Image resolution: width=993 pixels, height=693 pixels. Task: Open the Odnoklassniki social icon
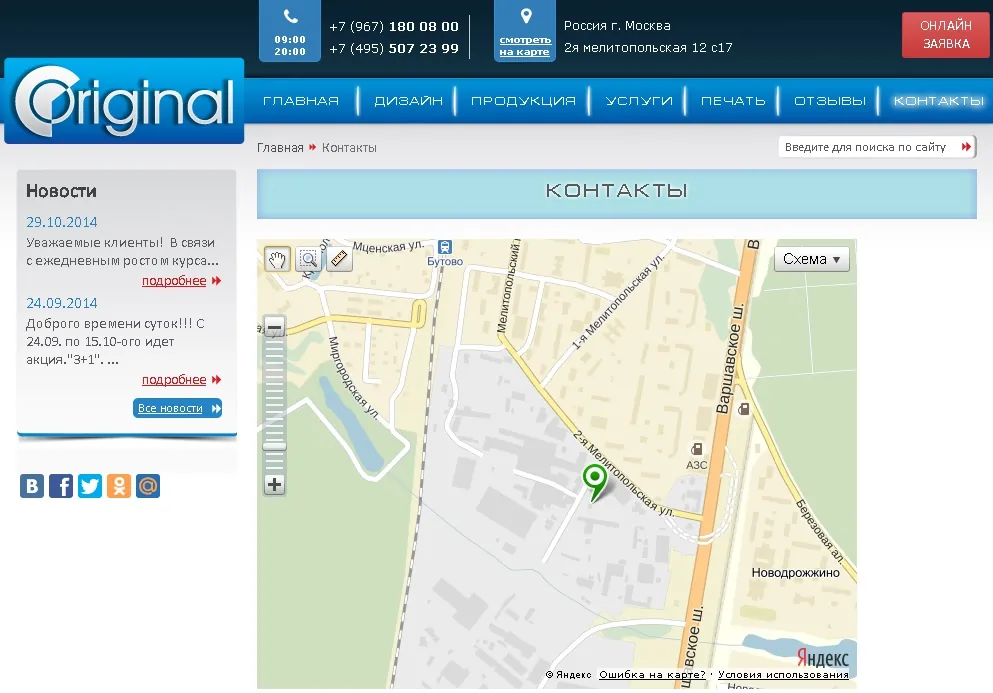click(x=119, y=486)
